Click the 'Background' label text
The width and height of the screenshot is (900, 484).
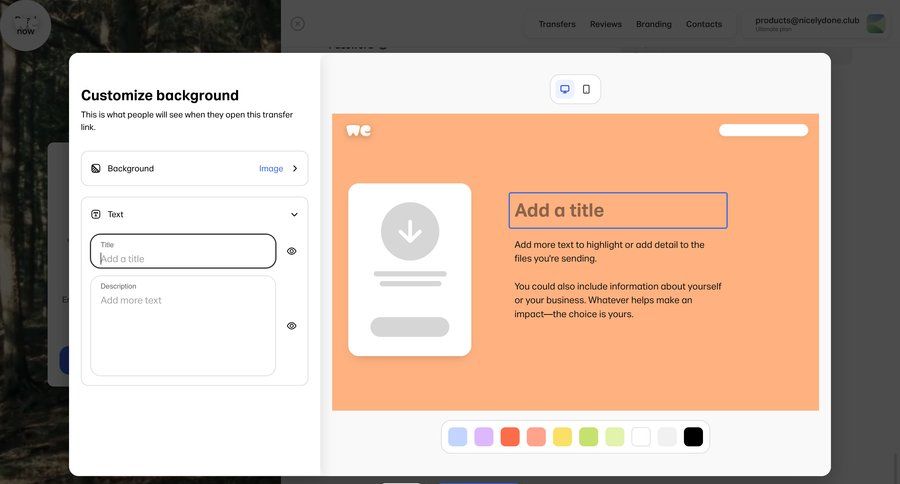131,168
